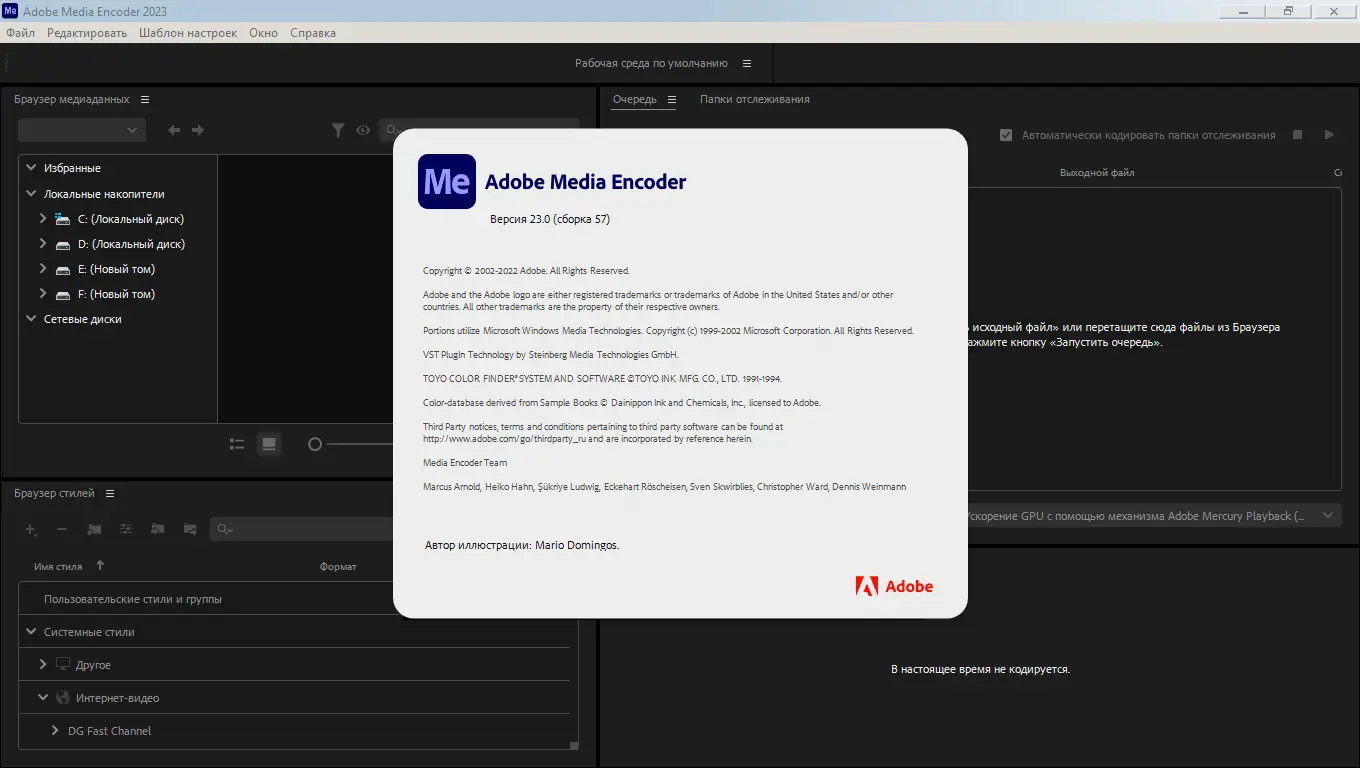Click the Формат column header
Image resolution: width=1360 pixels, height=768 pixels.
338,567
